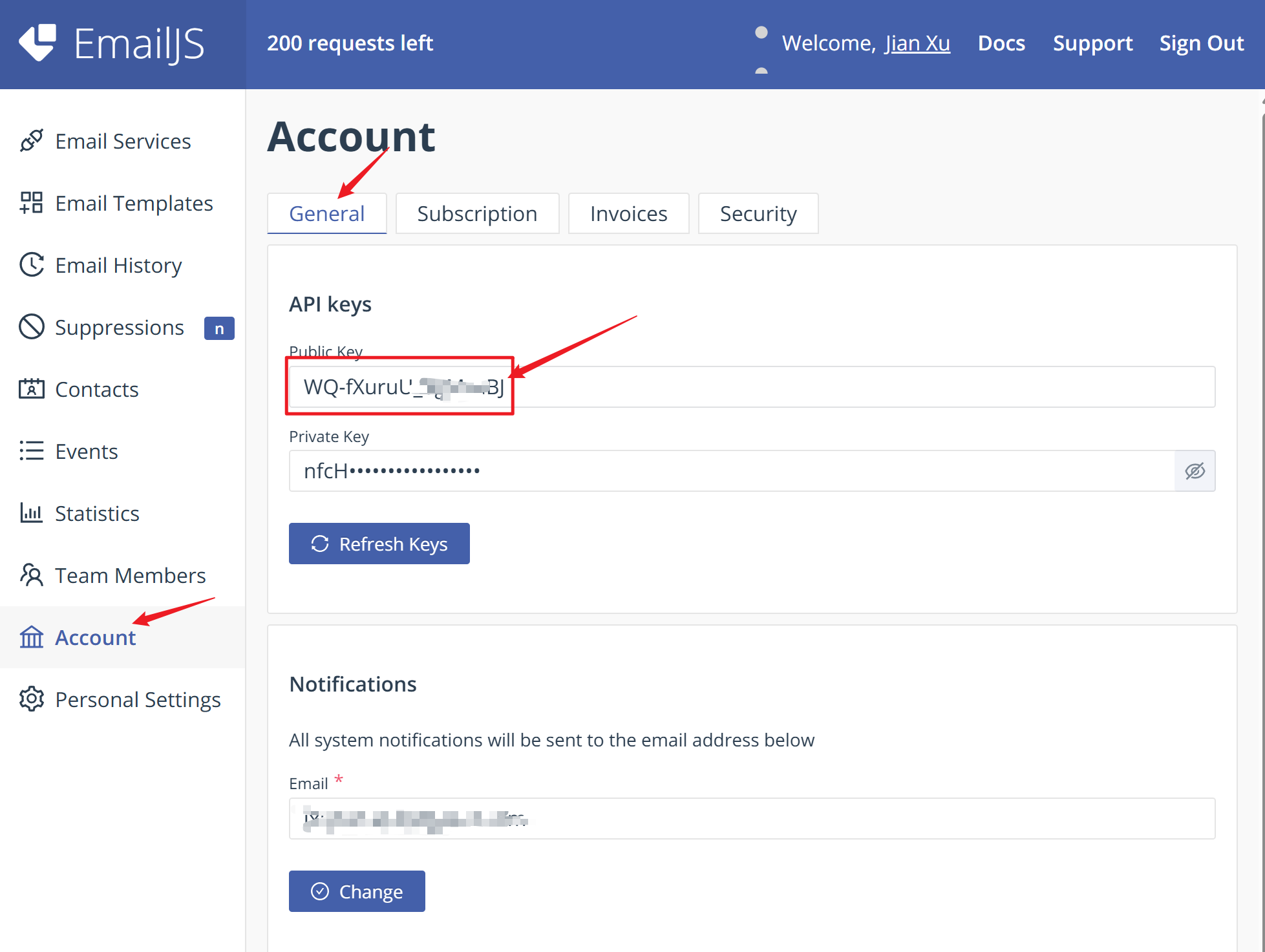Click the API keys heading
Viewport: 1265px width, 952px height.
[330, 304]
